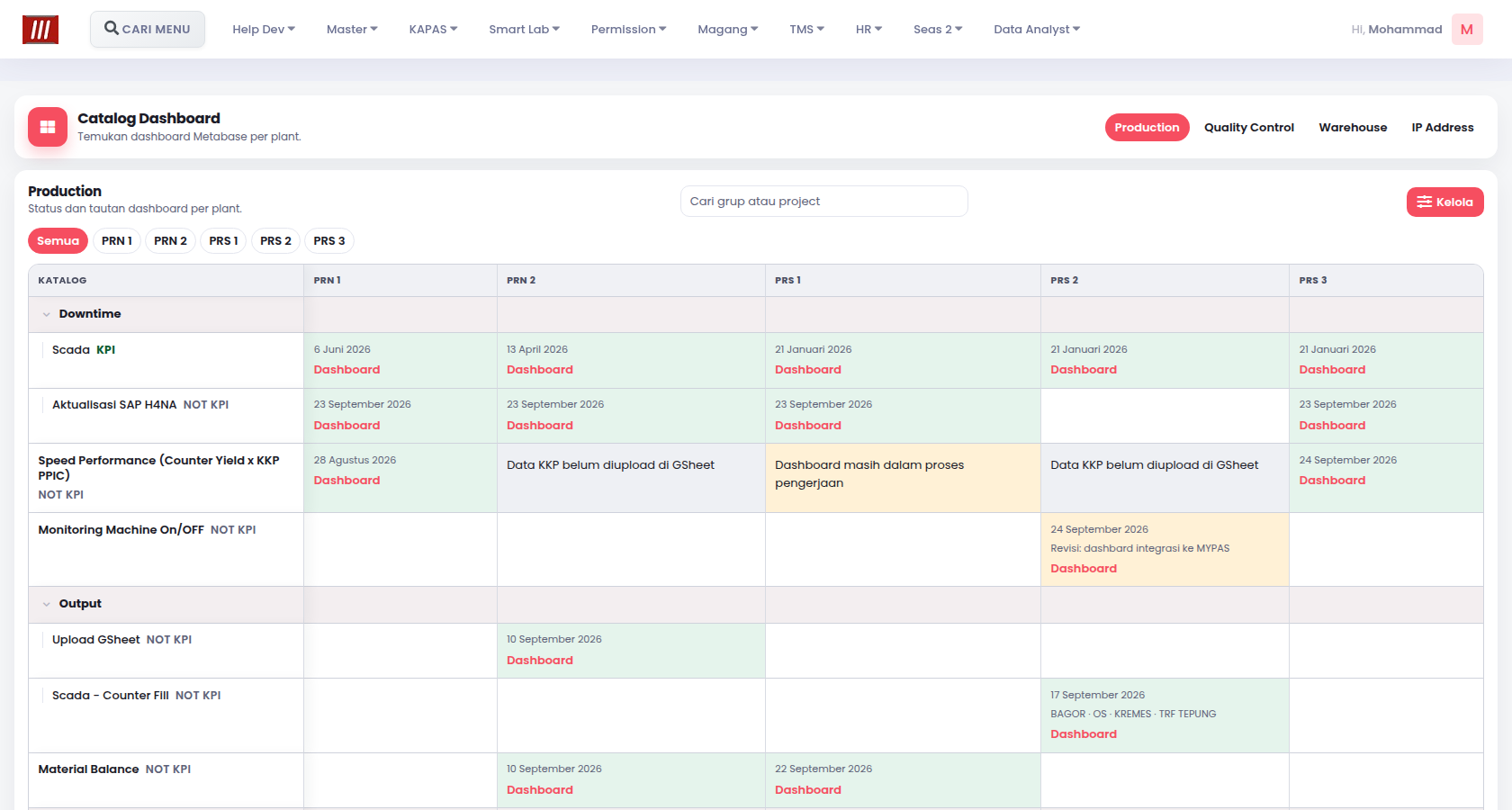This screenshot has height=810, width=1512.
Task: Expand the KAPAS menu
Action: pyautogui.click(x=433, y=29)
